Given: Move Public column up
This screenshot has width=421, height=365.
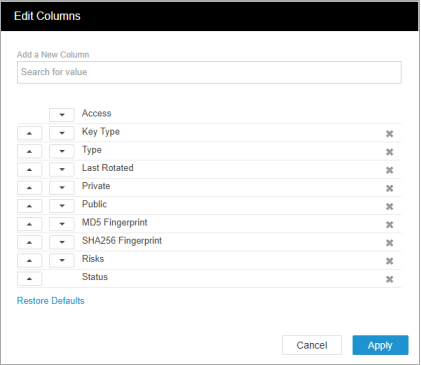Looking at the screenshot, I should [x=29, y=206].
